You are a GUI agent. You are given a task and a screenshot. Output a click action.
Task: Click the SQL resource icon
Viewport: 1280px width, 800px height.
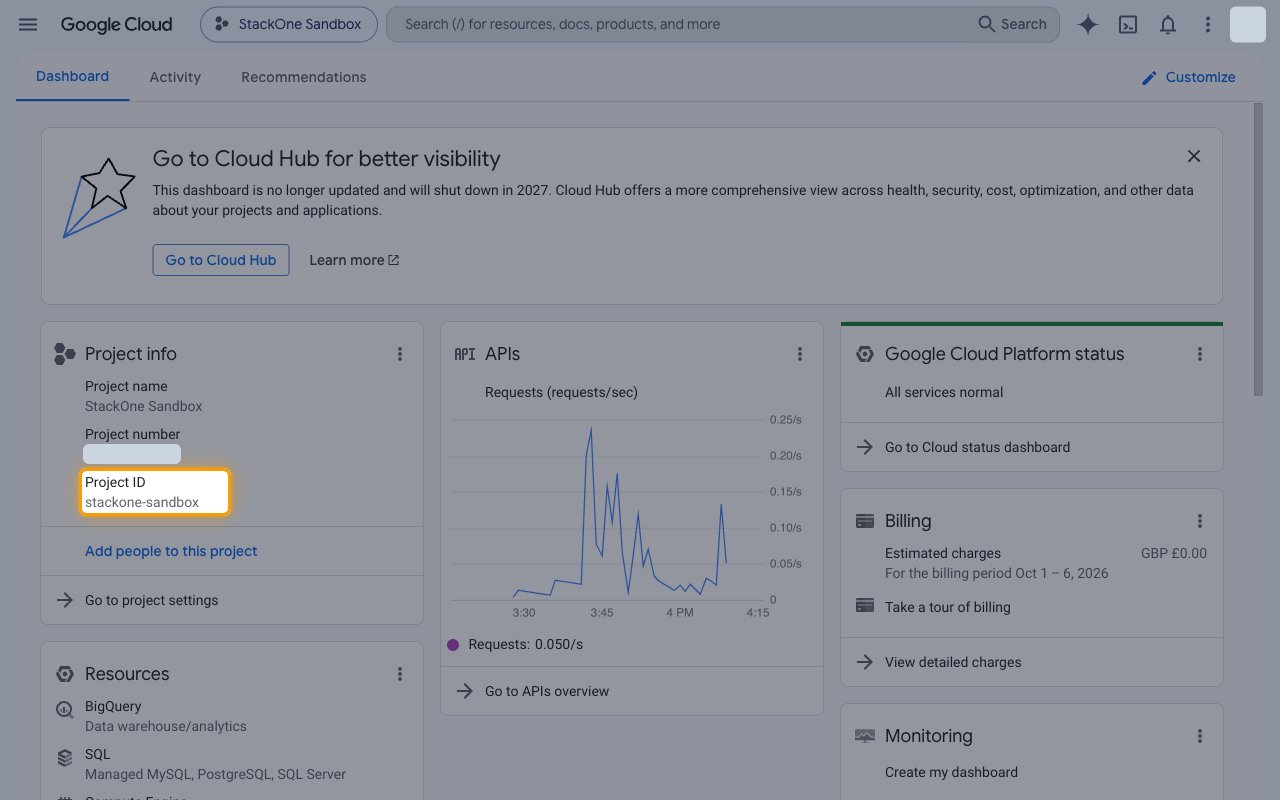[64, 758]
